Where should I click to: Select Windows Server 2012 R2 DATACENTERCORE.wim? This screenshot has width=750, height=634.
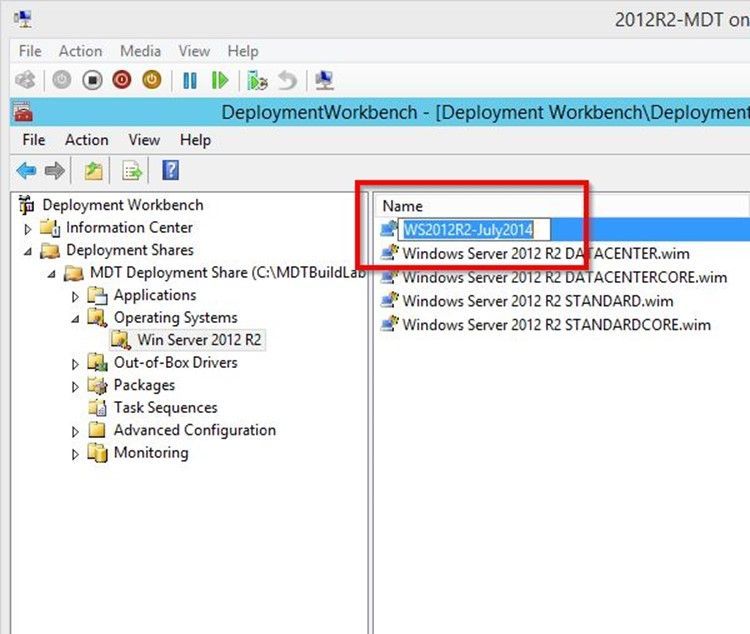564,277
